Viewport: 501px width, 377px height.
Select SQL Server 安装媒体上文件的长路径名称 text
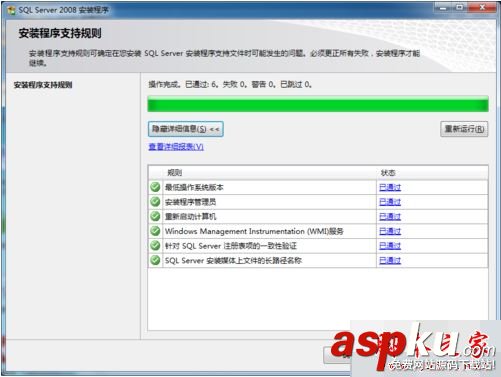click(233, 260)
